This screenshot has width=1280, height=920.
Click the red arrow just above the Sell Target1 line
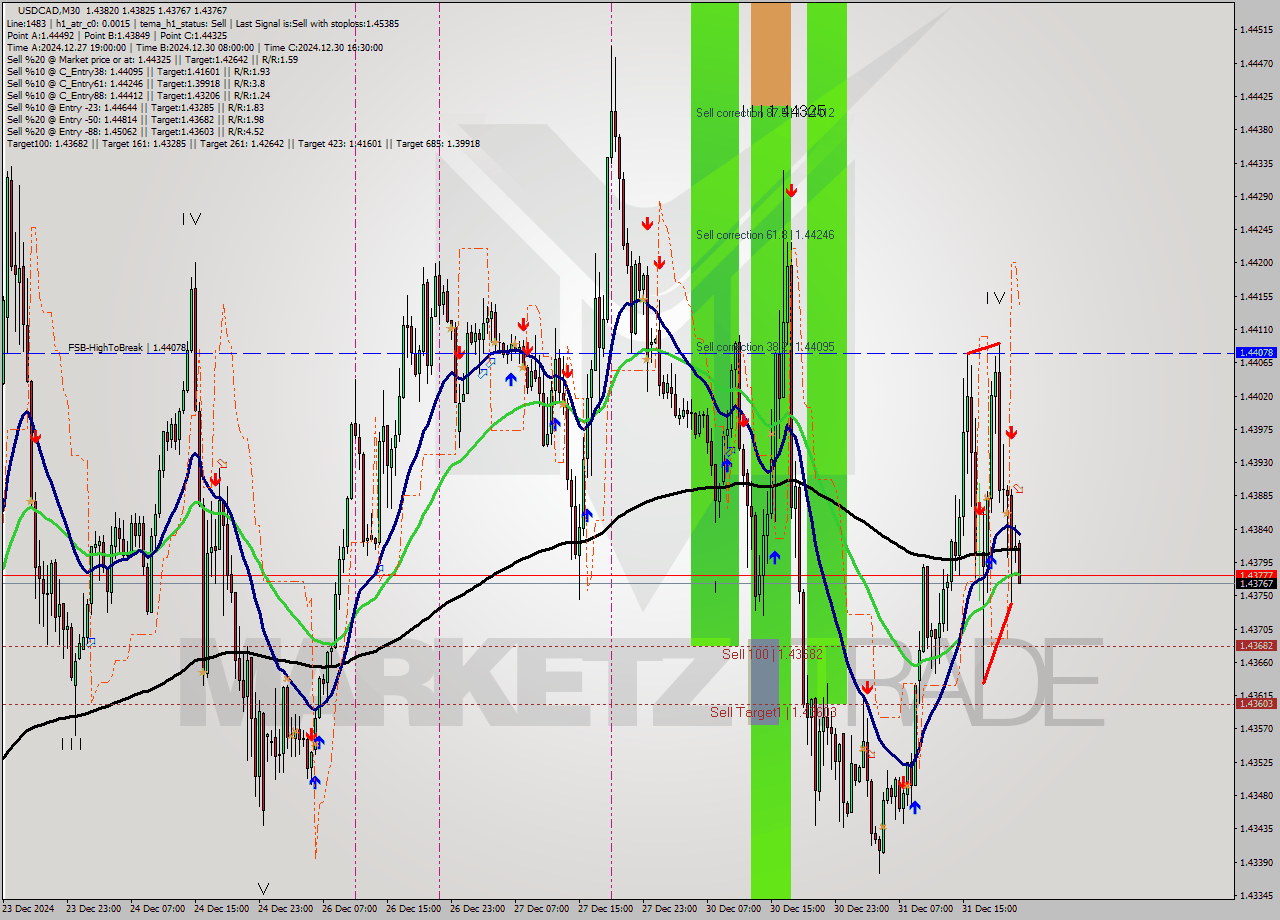click(x=867, y=688)
